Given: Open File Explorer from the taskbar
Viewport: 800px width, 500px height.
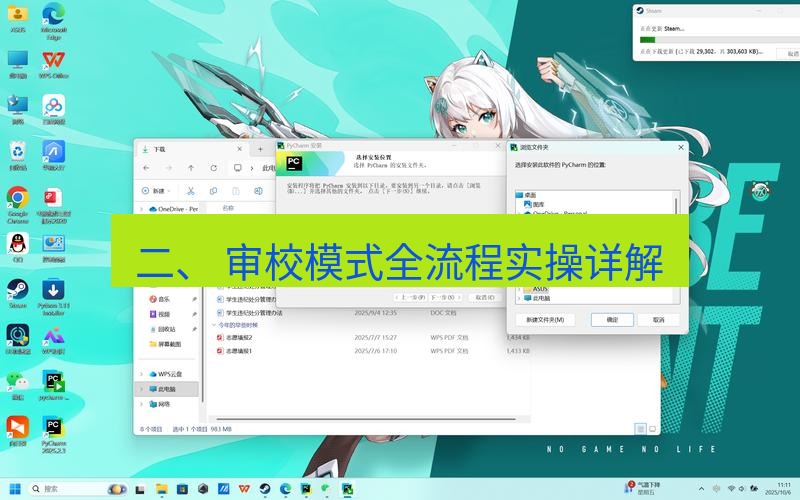Looking at the screenshot, I should coord(162,489).
